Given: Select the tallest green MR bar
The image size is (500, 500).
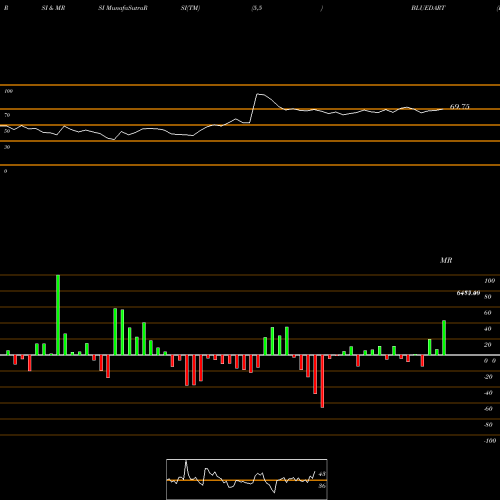Looking at the screenshot, I should pyautogui.click(x=58, y=315).
